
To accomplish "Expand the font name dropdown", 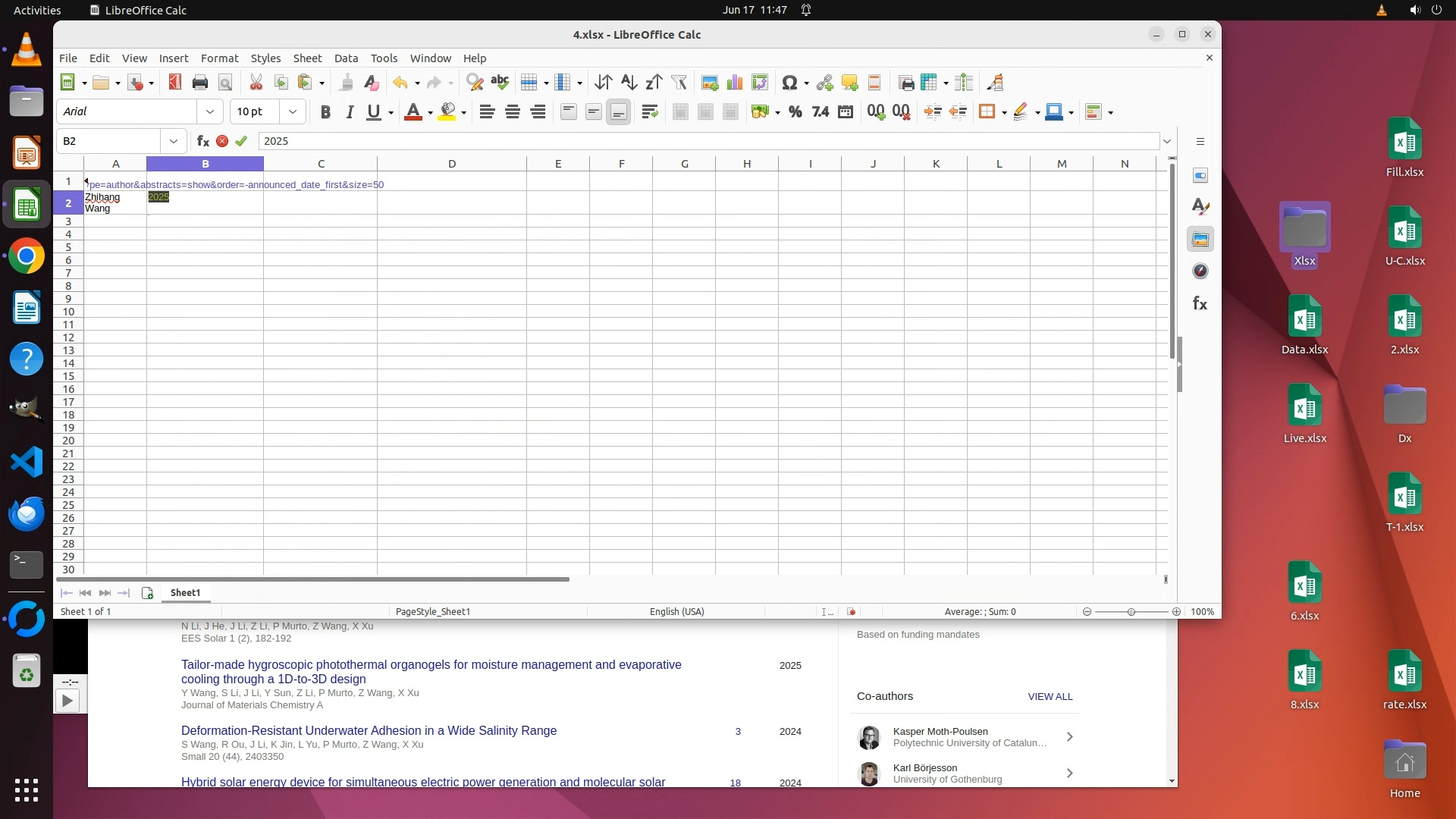I will click(210, 111).
